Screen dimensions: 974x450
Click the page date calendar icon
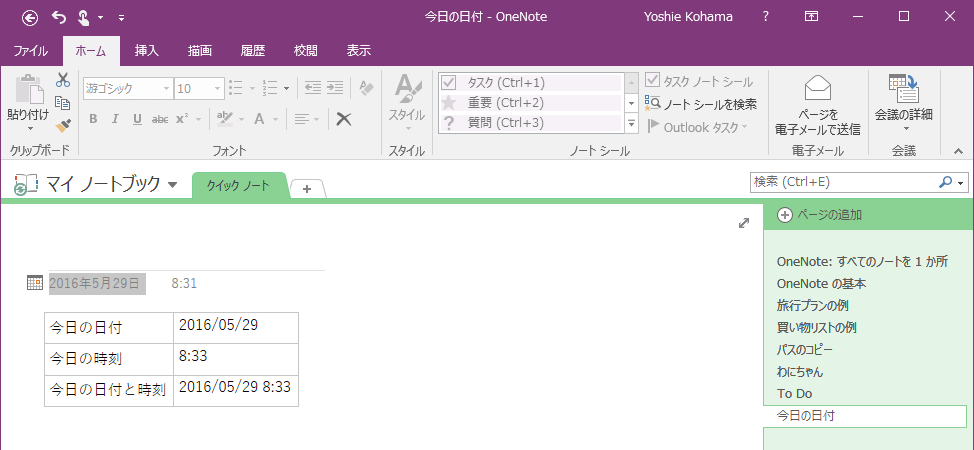pyautogui.click(x=35, y=283)
